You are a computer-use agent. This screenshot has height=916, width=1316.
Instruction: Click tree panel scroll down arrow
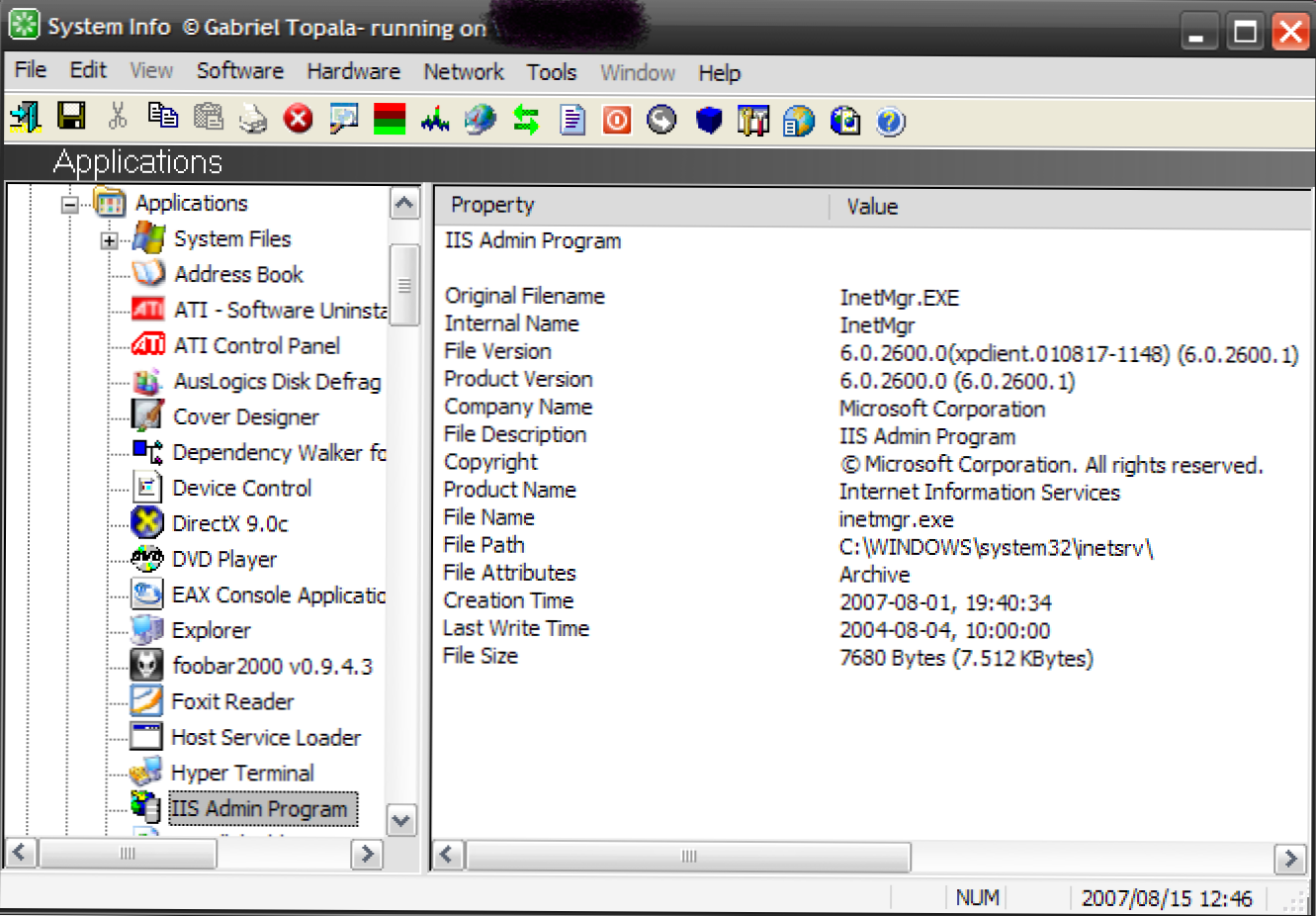tap(401, 820)
